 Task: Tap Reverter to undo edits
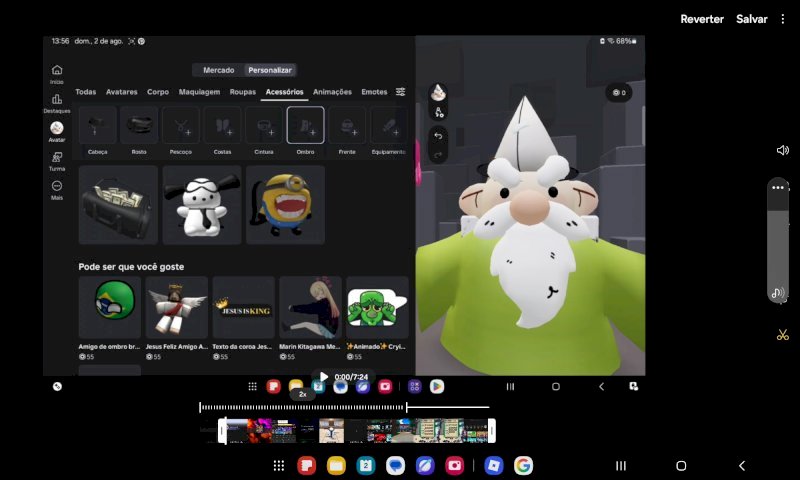pyautogui.click(x=702, y=19)
